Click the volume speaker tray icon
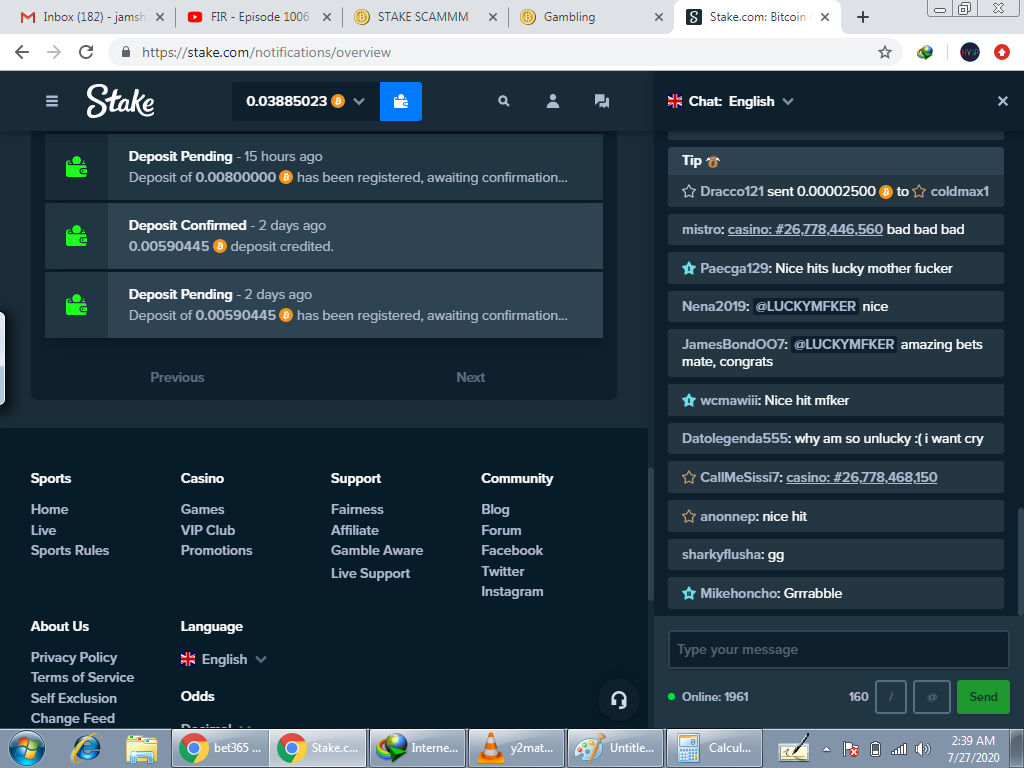Image resolution: width=1024 pixels, height=768 pixels. coord(923,749)
